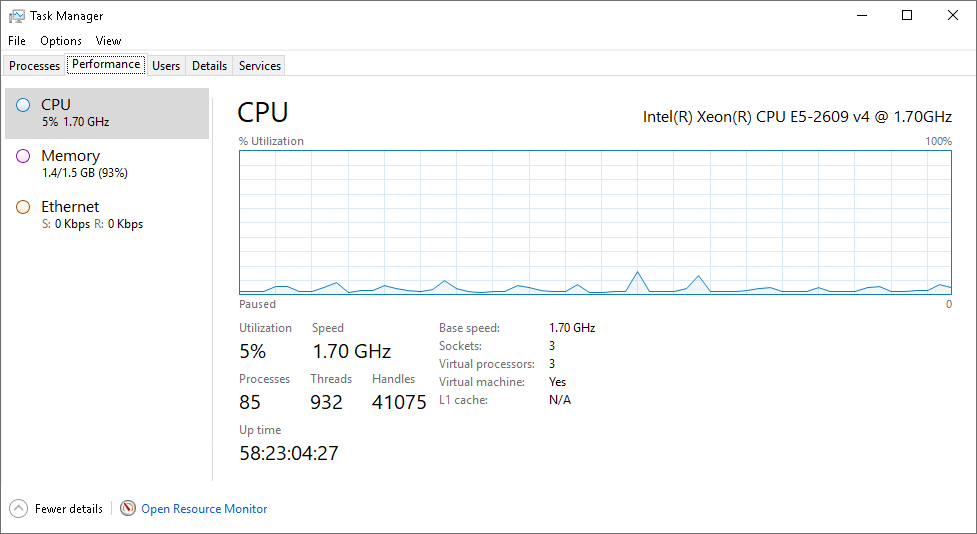Click the Fewer details arrow icon

19,508
